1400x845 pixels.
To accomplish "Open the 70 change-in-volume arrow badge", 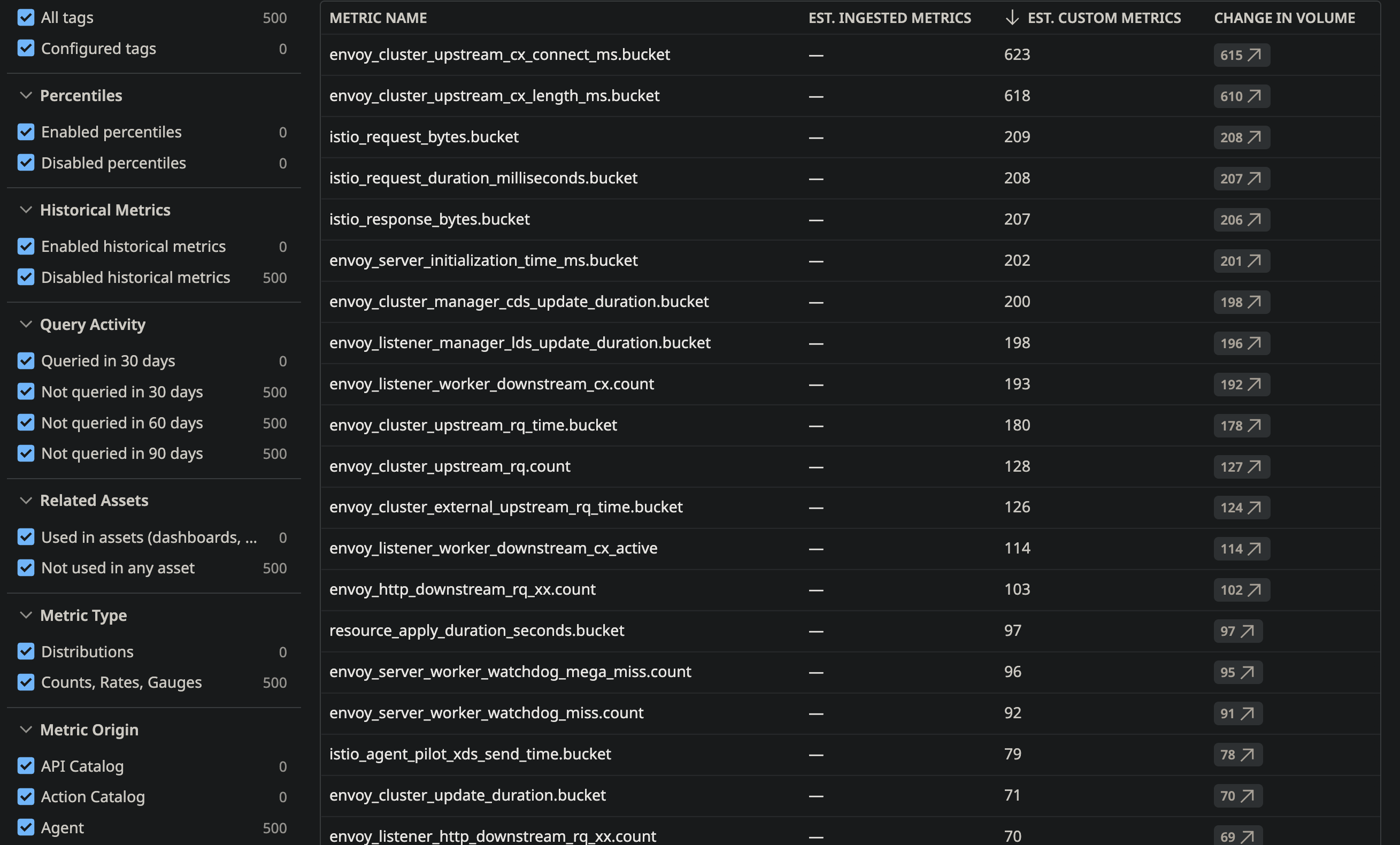I will tap(1238, 796).
